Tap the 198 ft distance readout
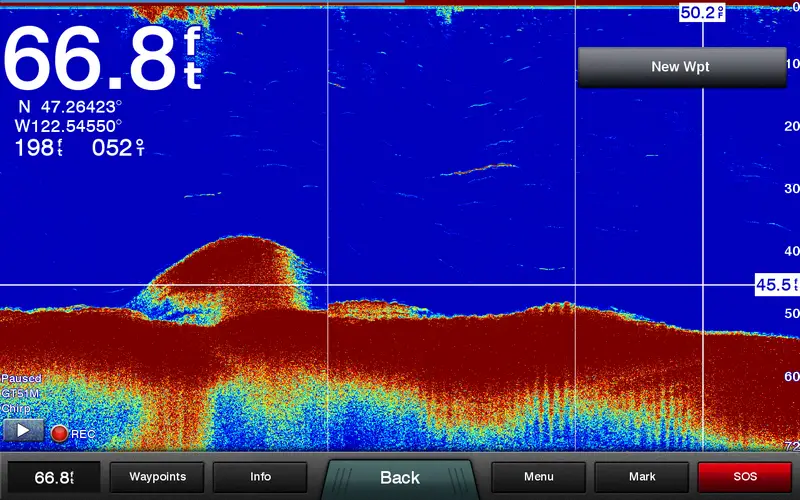 (39, 148)
